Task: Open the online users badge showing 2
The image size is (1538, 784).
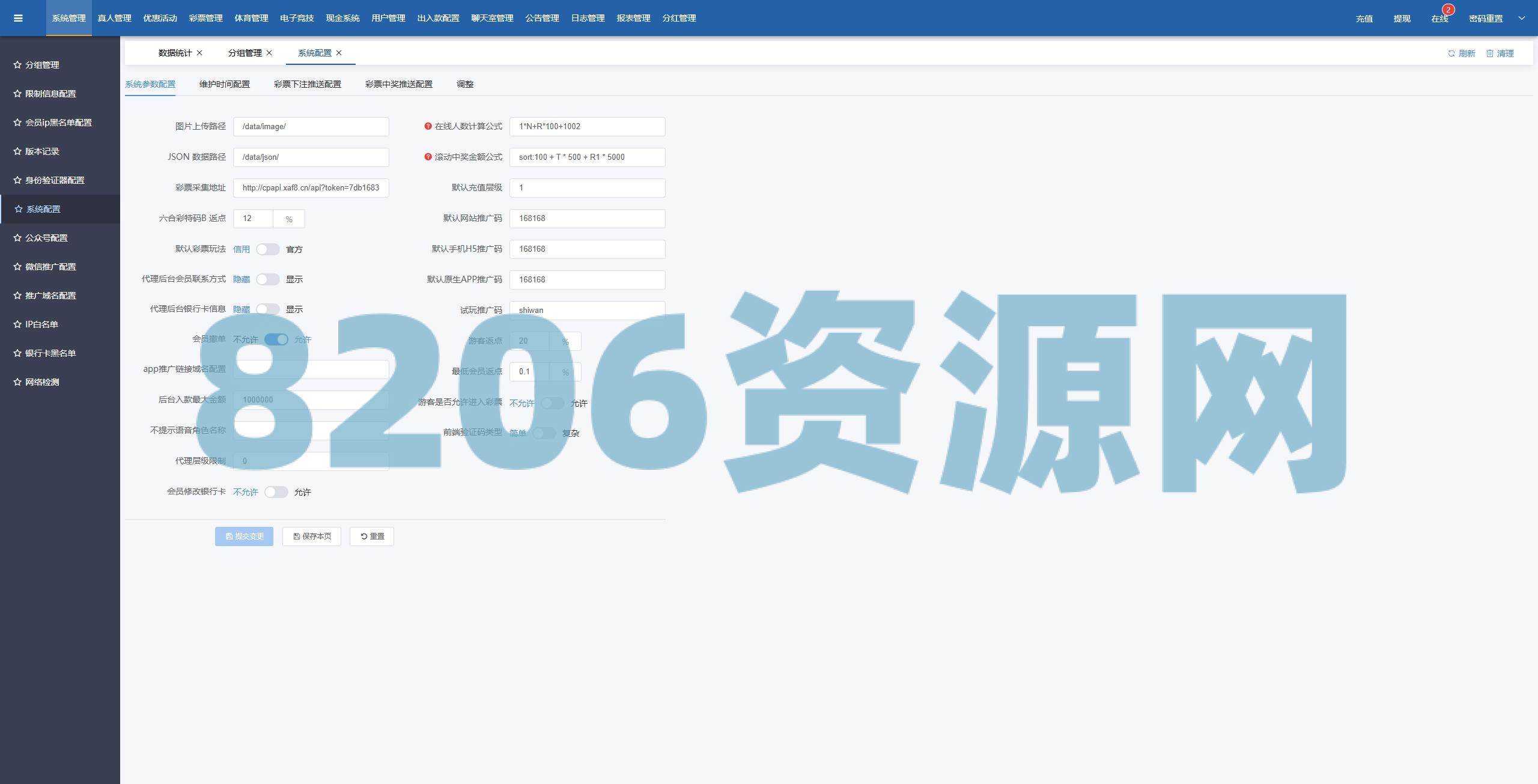Action: (x=1448, y=10)
